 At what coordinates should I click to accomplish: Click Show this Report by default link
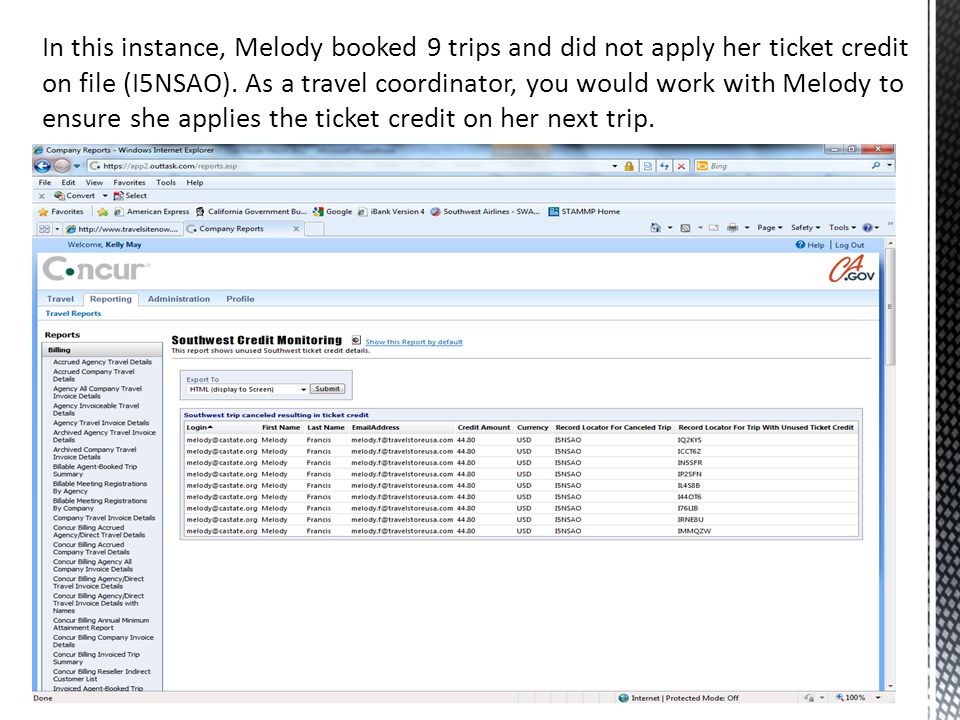414,342
